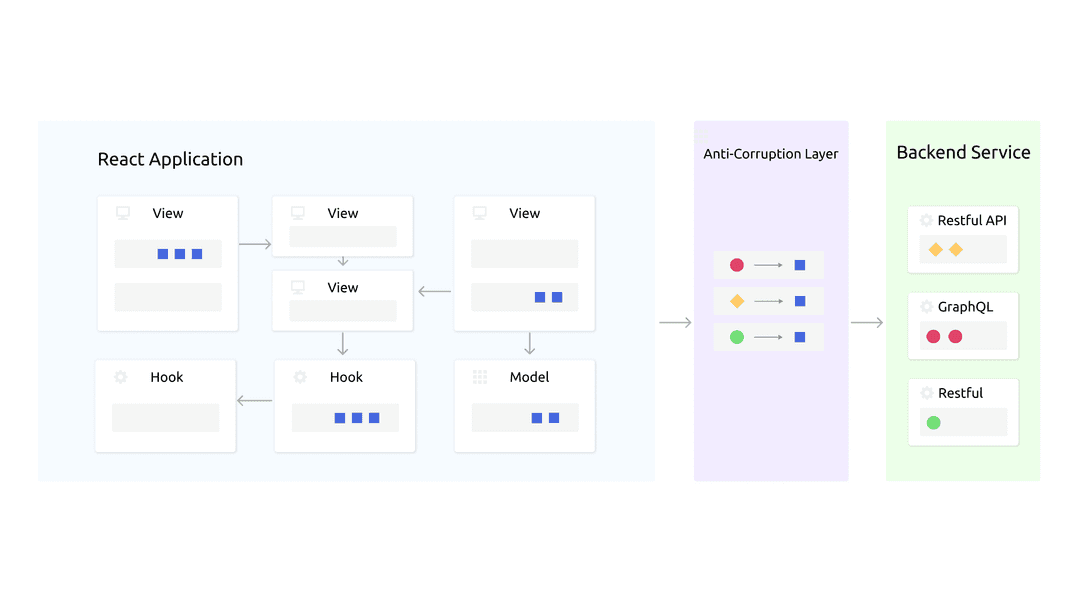
Task: Click the green circle in the Anti-Corruption Layer
Action: (737, 337)
